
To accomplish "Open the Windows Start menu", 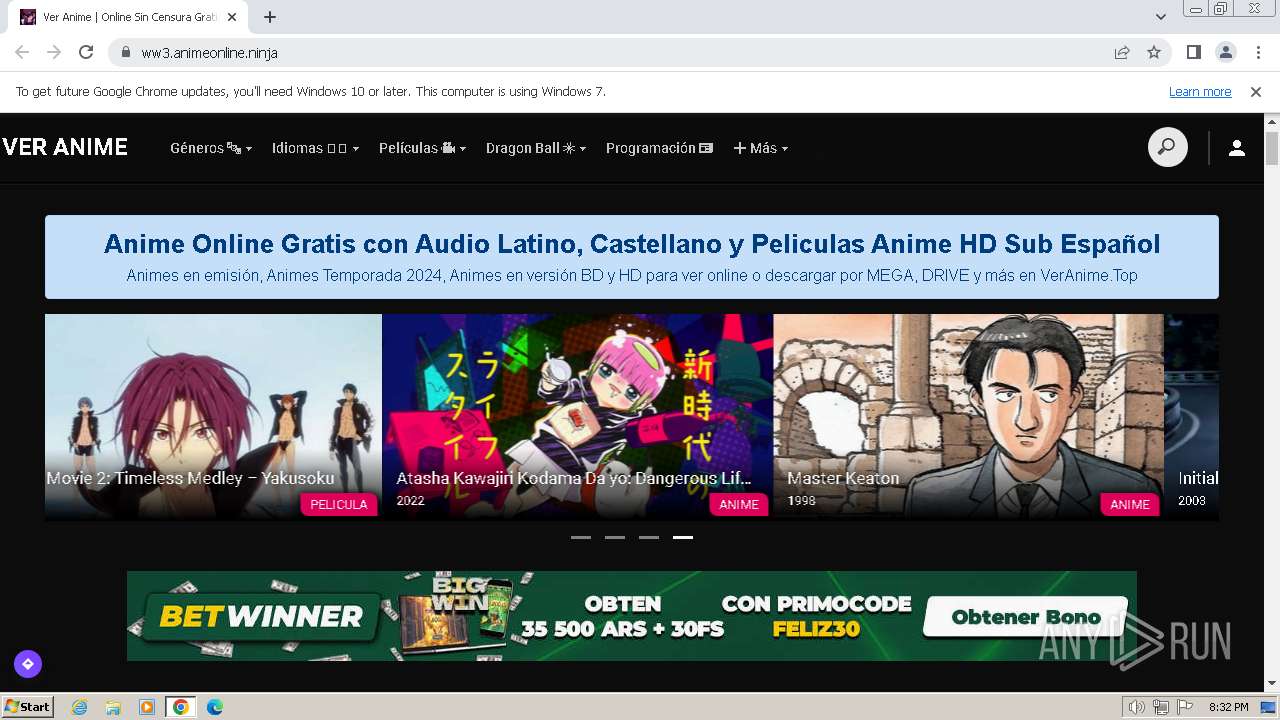I will [x=27, y=707].
